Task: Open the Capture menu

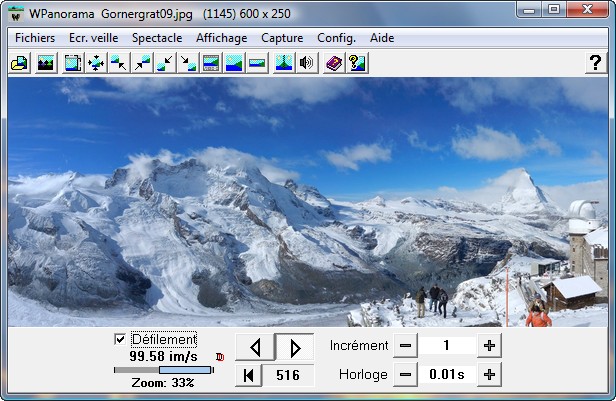Action: (282, 38)
